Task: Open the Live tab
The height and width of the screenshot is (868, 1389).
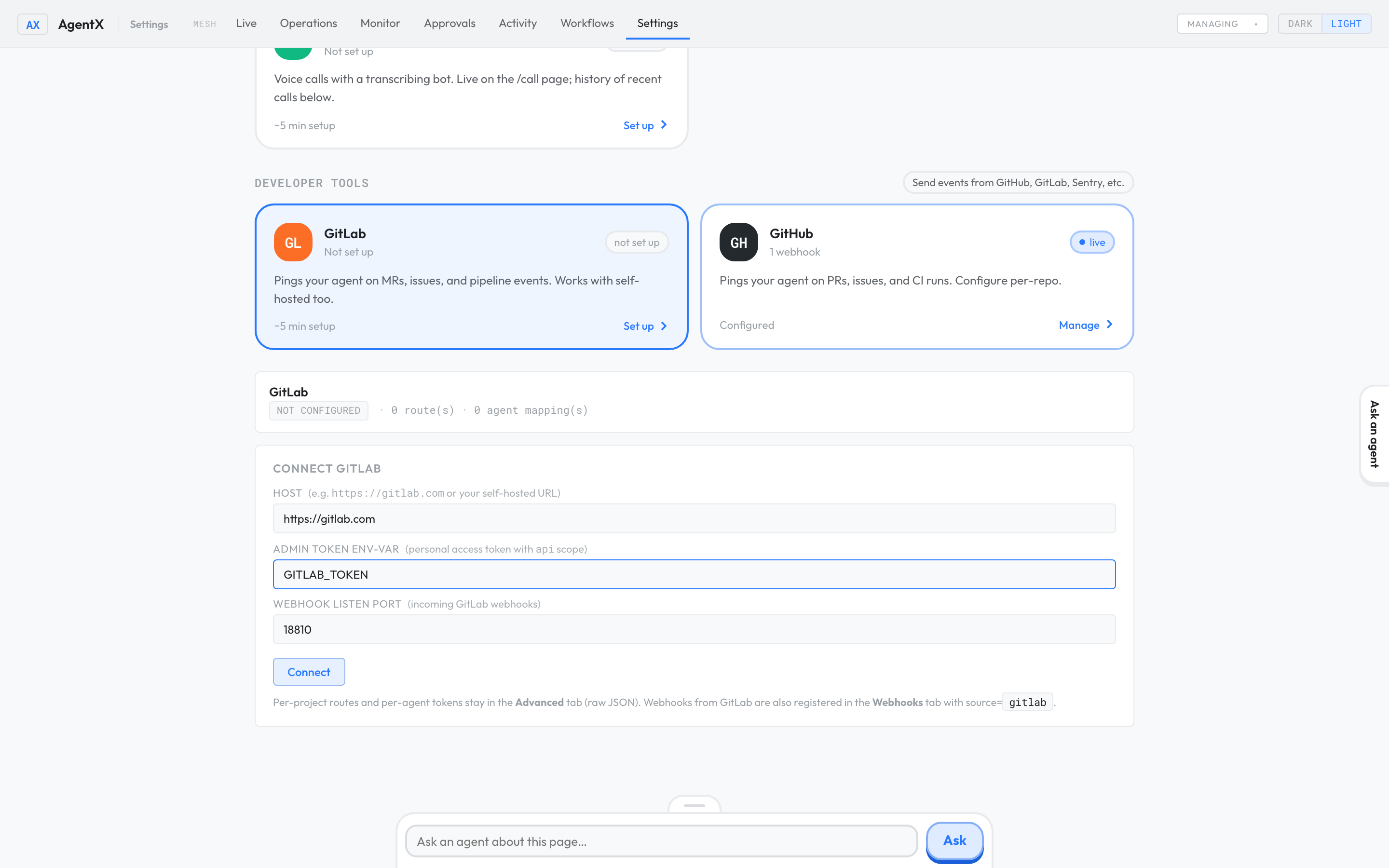Action: point(246,24)
